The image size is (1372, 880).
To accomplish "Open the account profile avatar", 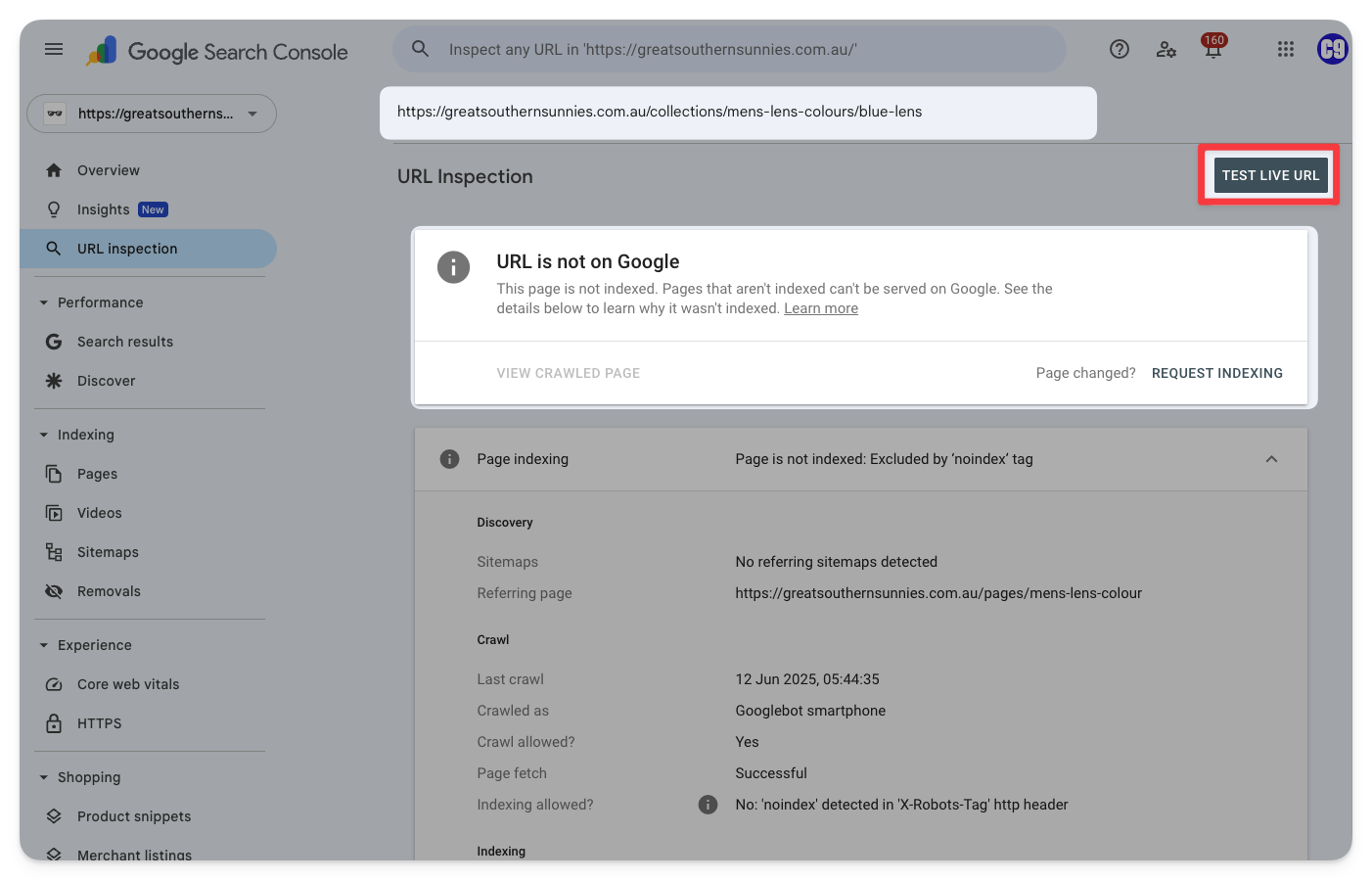I will (1332, 49).
